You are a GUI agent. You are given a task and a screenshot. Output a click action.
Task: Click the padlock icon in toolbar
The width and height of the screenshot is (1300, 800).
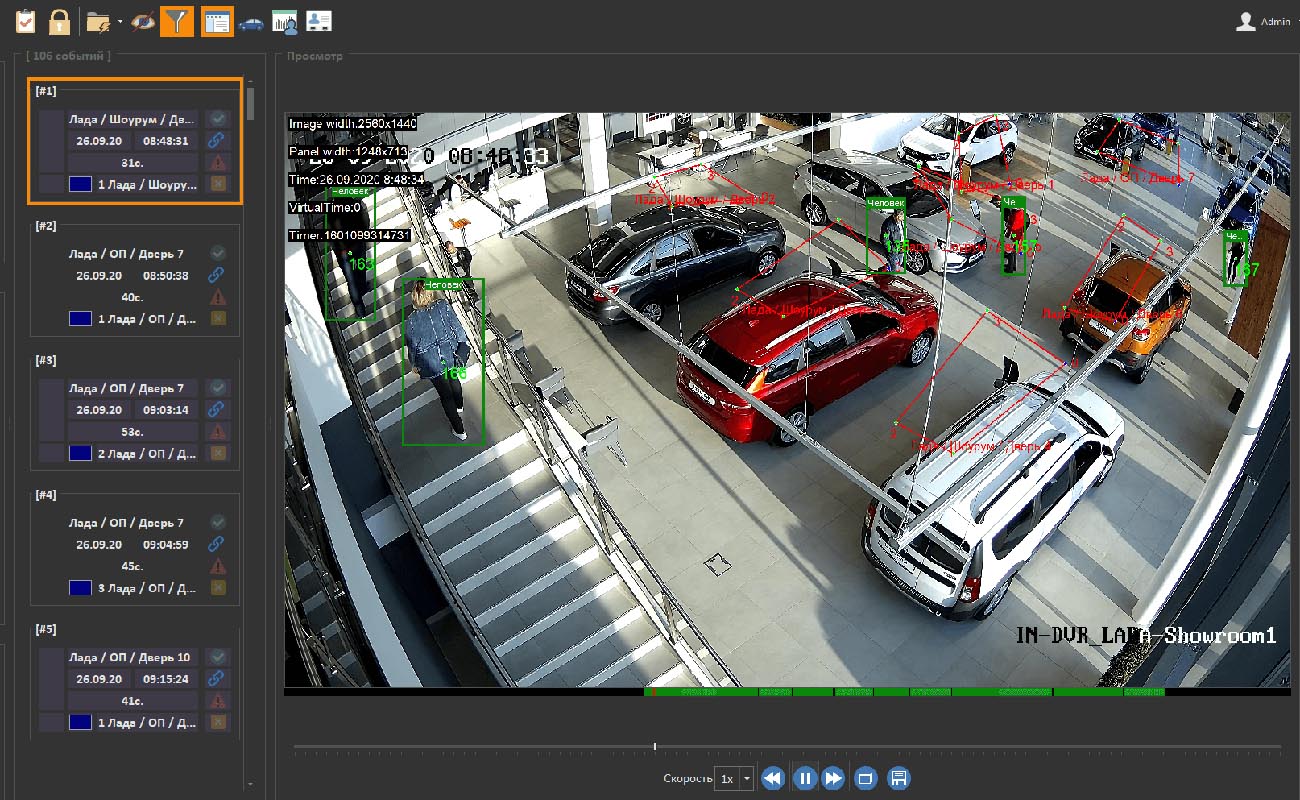pos(59,20)
